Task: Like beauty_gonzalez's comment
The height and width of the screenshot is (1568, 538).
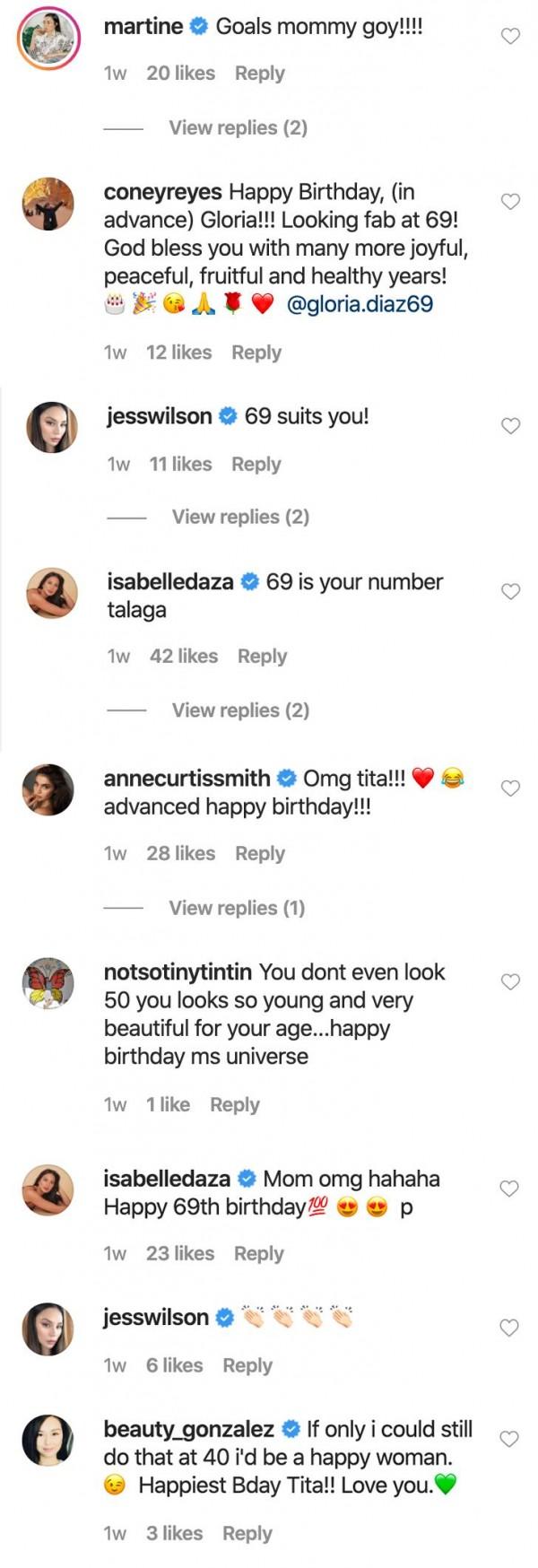Action: point(510,1439)
